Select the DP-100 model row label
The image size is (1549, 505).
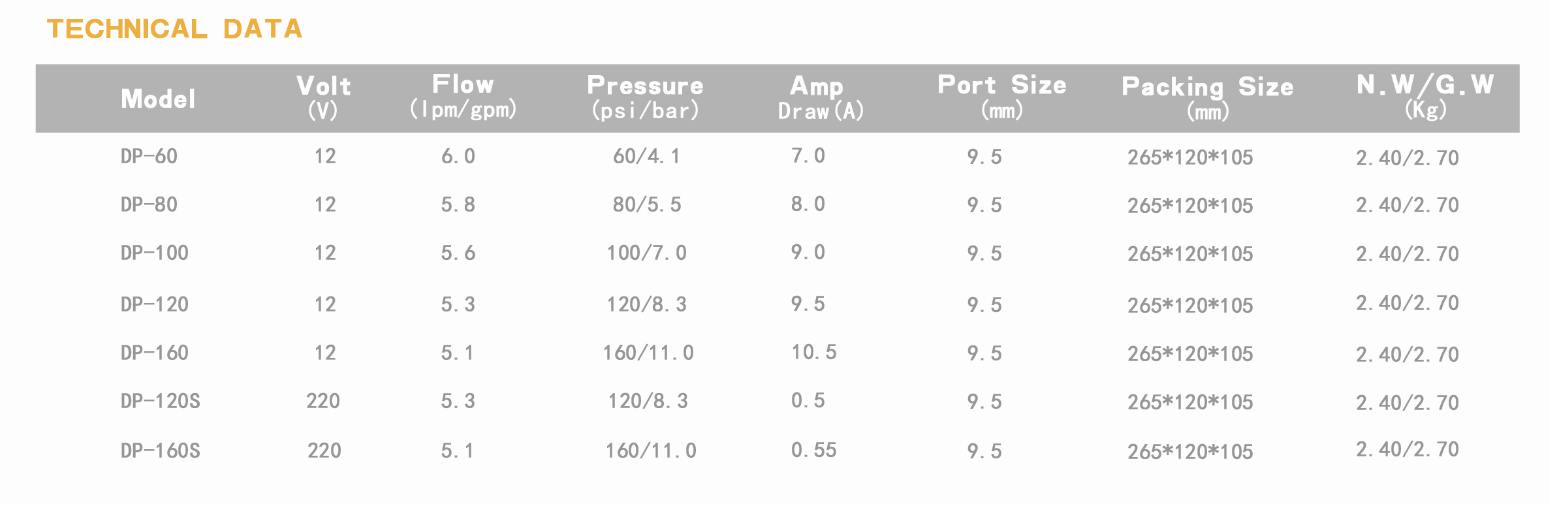(154, 253)
